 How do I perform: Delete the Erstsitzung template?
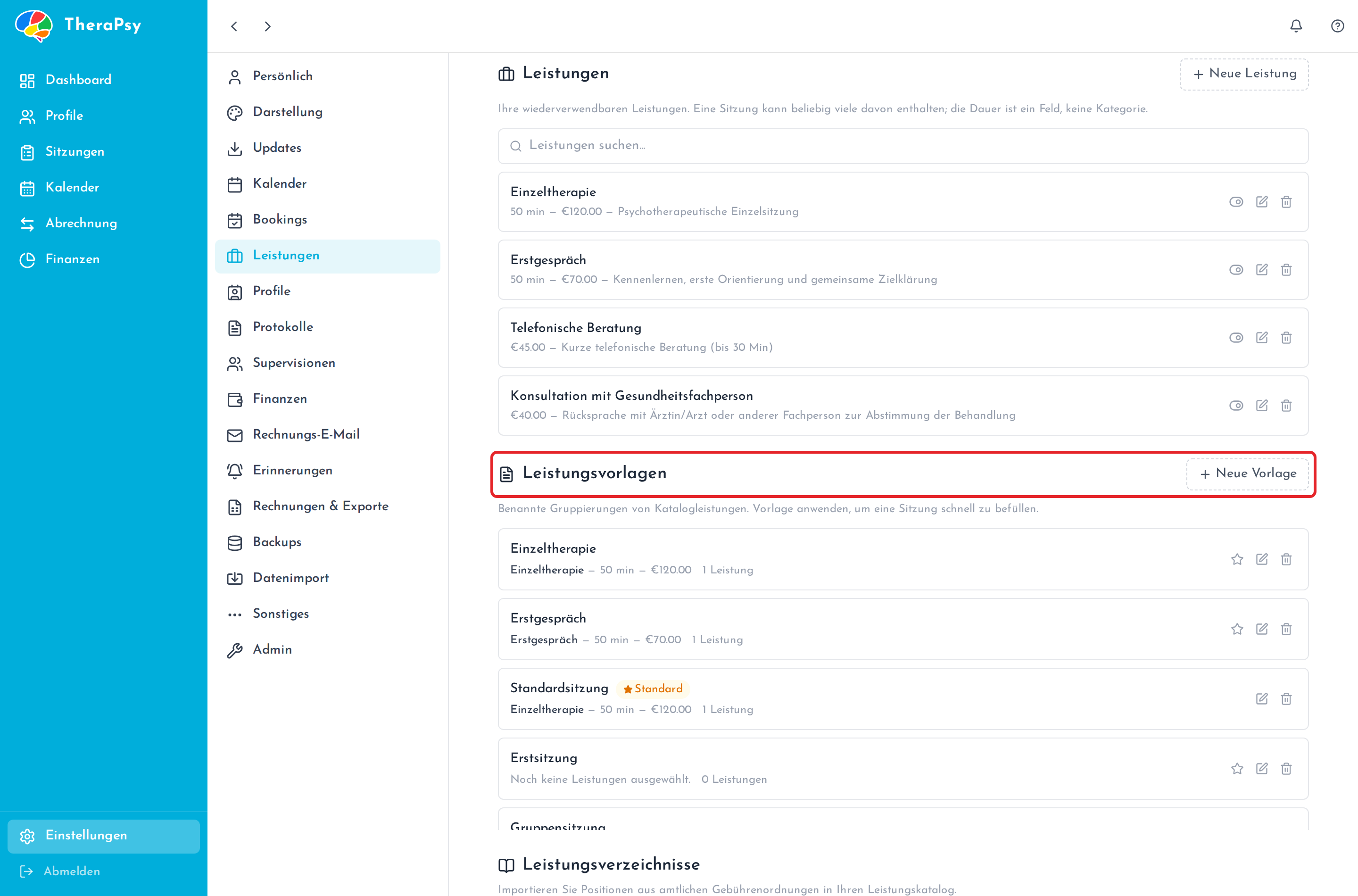(x=1286, y=769)
